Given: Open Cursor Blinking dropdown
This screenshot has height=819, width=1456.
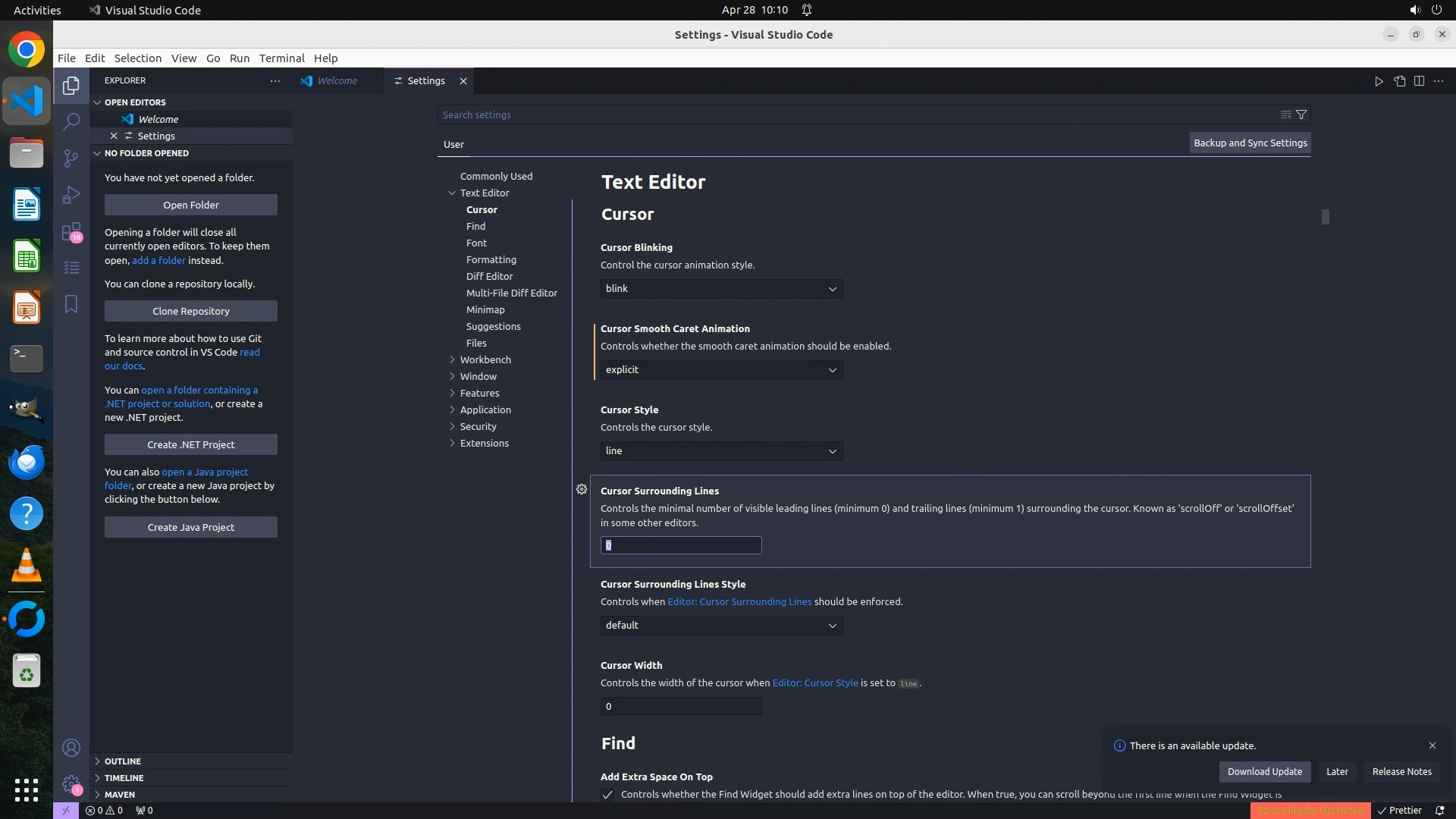Looking at the screenshot, I should click(x=721, y=289).
